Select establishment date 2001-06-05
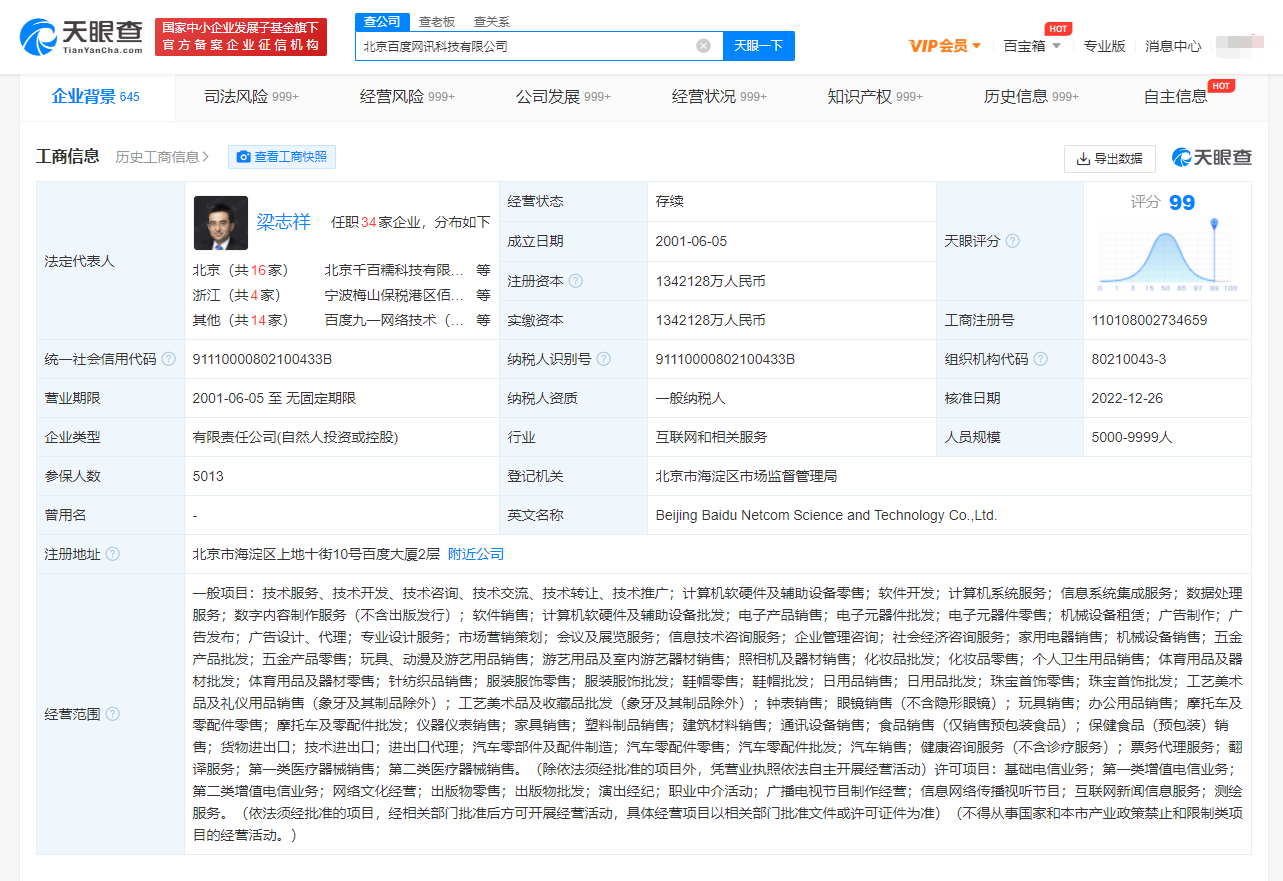 pyautogui.click(x=691, y=241)
